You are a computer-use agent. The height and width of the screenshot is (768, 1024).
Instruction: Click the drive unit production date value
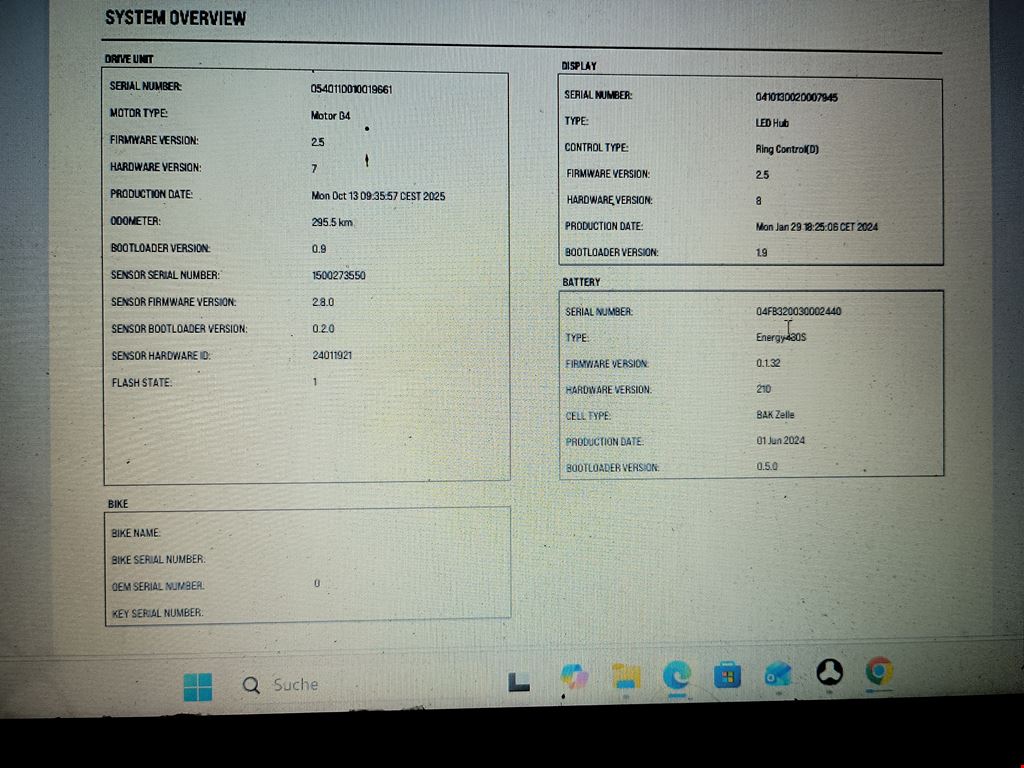[x=378, y=196]
